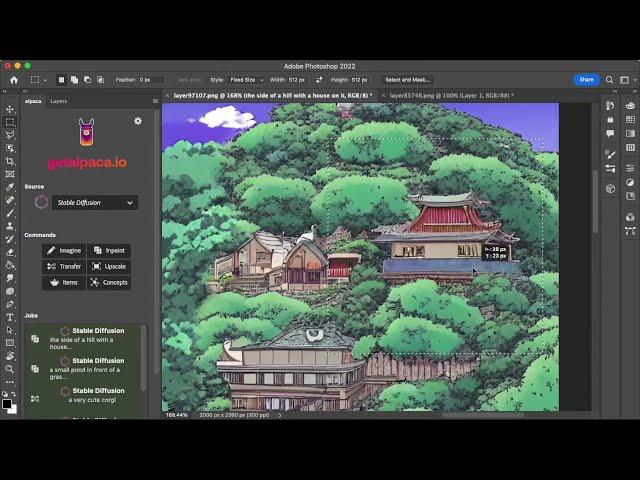Select the Smudge tool
This screenshot has height=480, width=640.
point(10,278)
